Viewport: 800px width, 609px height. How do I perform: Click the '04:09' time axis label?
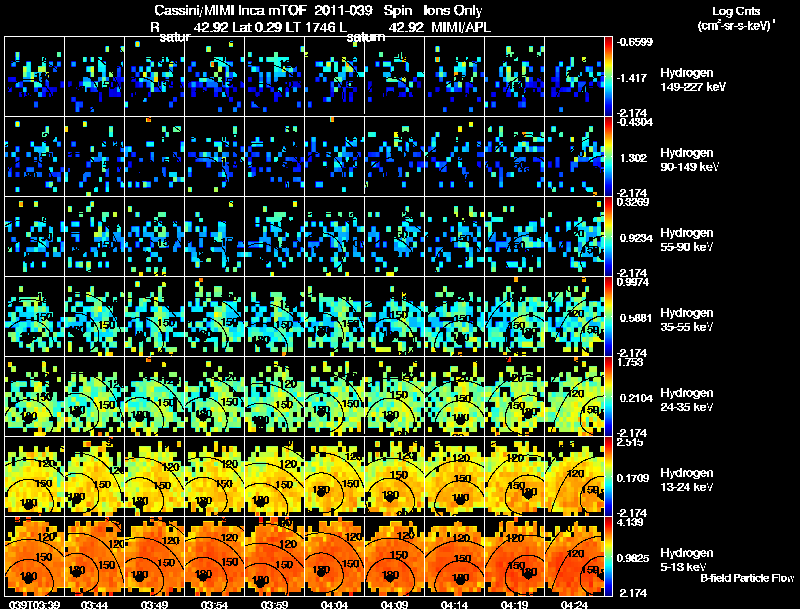pyautogui.click(x=394, y=604)
